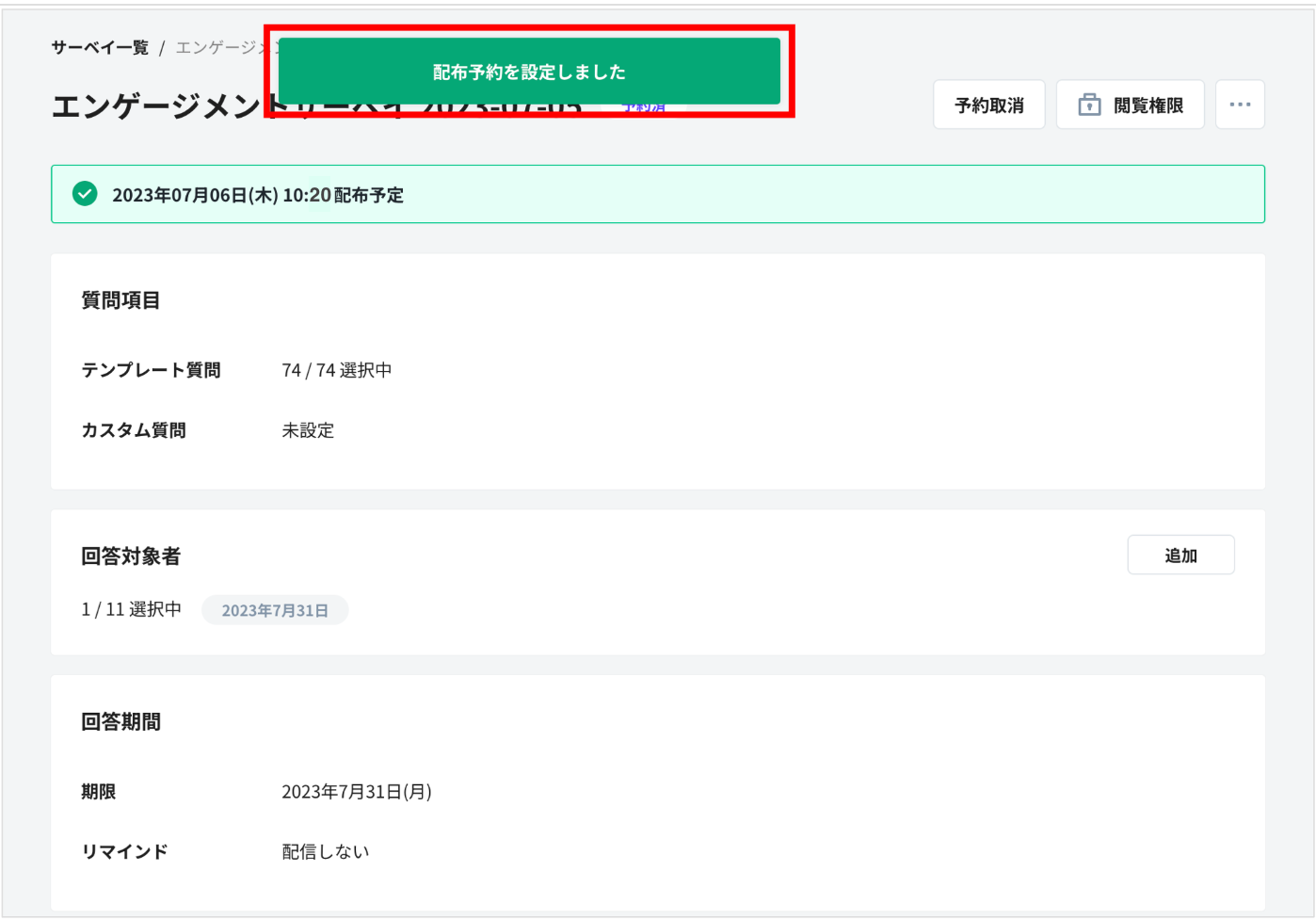Viewport: 1316px width, 919px height.
Task: Open the three-dot more options menu
Action: tap(1240, 105)
